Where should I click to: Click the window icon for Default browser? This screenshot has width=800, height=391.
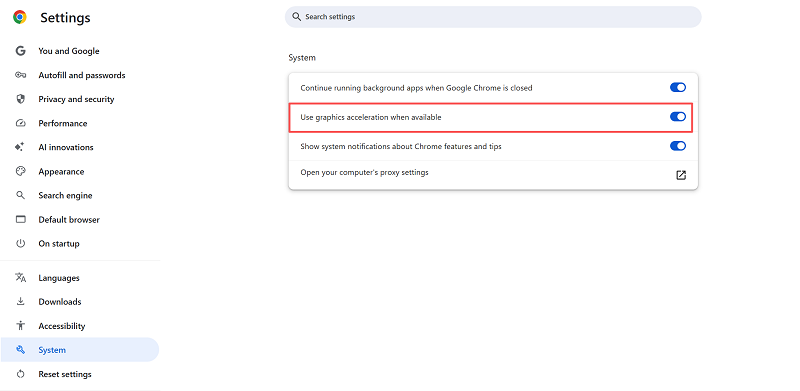click(20, 219)
